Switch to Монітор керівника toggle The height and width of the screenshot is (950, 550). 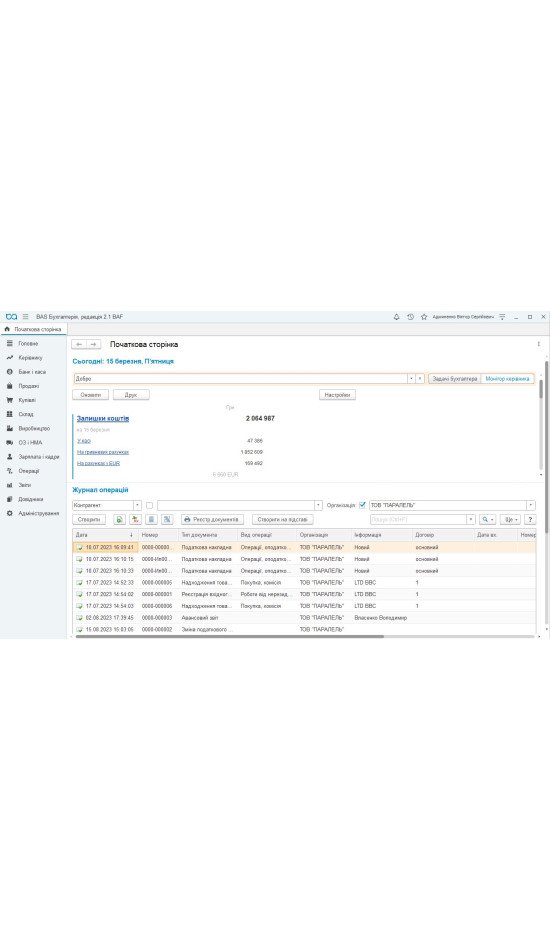click(507, 379)
